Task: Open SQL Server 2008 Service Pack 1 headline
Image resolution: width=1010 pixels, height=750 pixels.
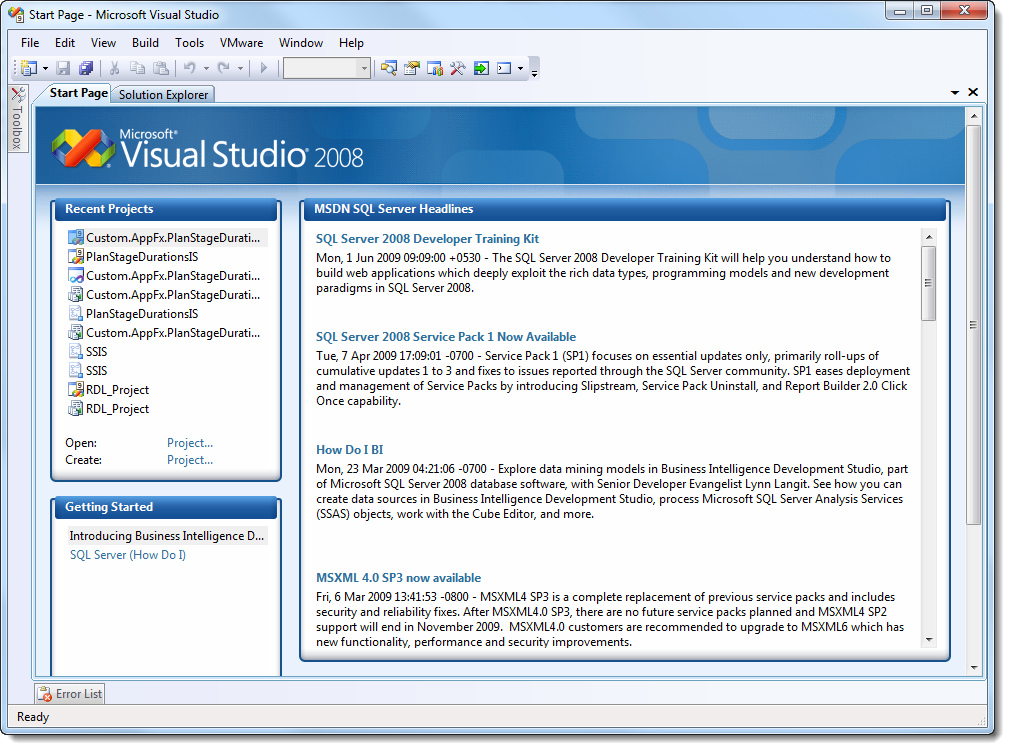Action: coord(445,337)
